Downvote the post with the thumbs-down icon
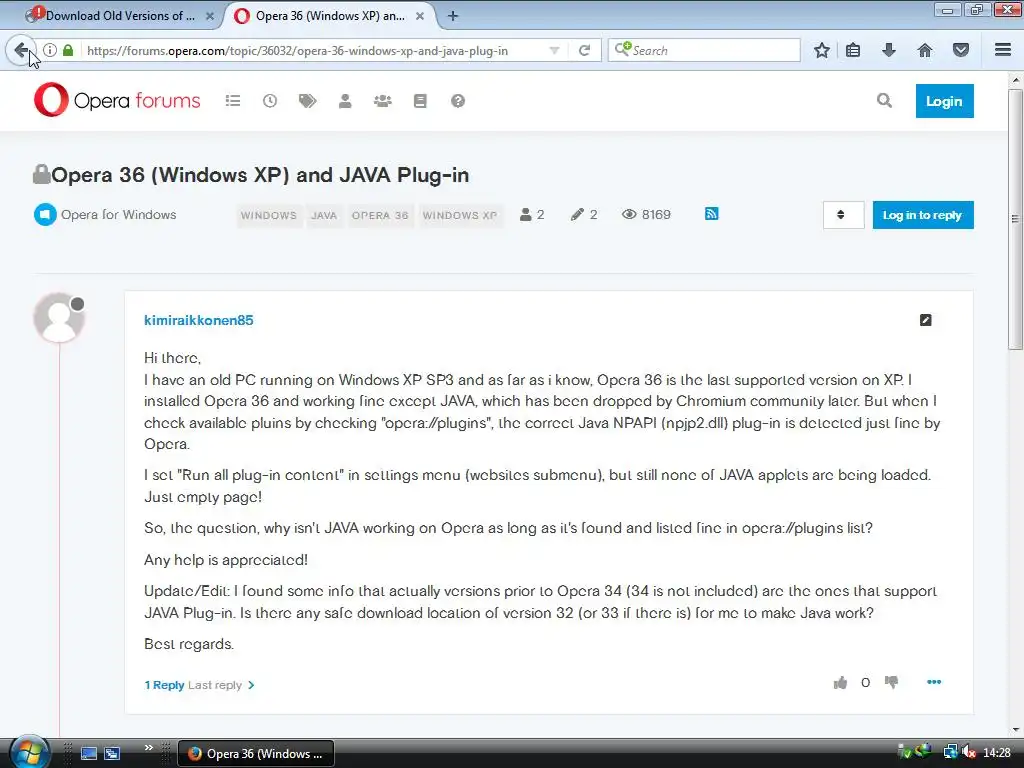 click(891, 683)
